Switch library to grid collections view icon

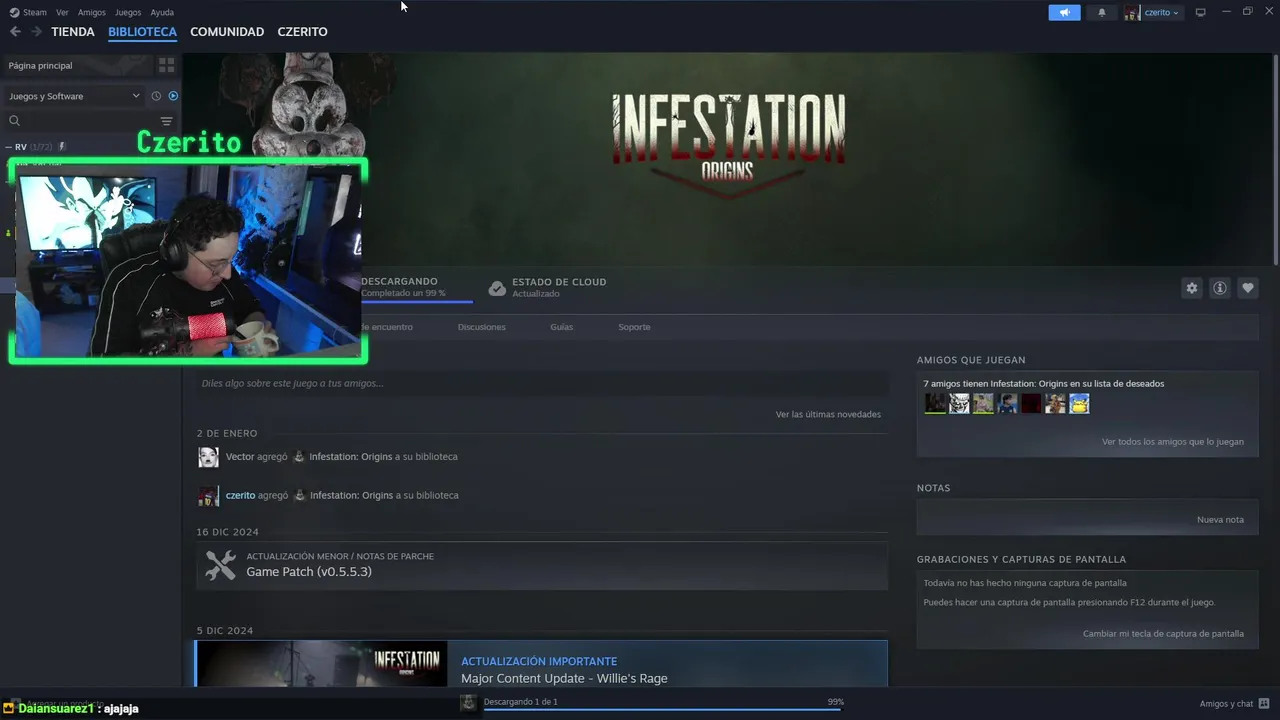166,65
